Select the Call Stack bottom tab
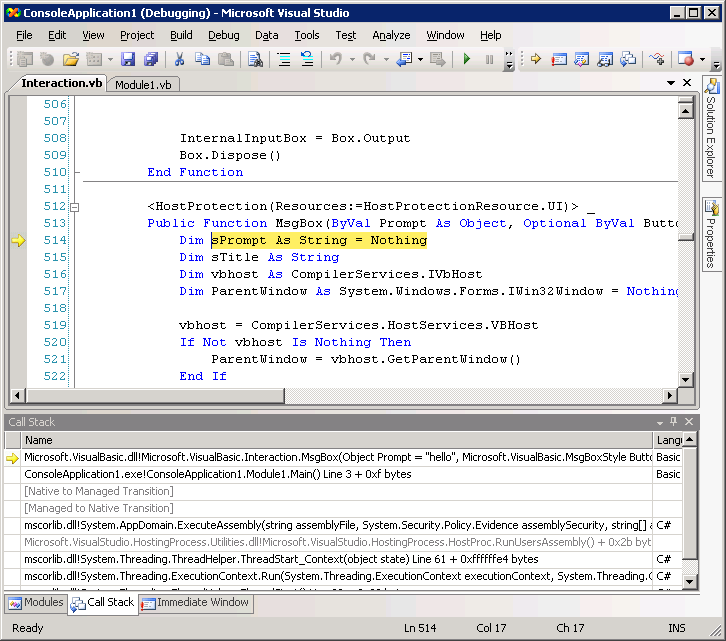The height and width of the screenshot is (641, 726). 103,603
